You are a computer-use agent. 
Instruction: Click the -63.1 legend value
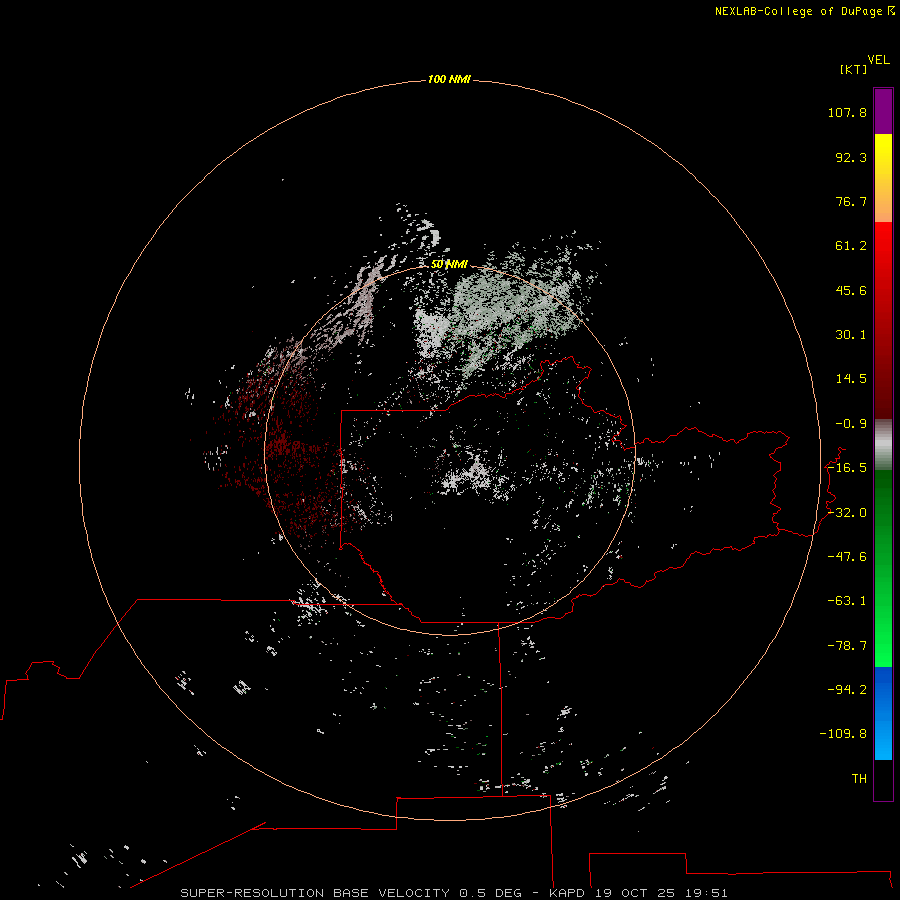coord(847,601)
